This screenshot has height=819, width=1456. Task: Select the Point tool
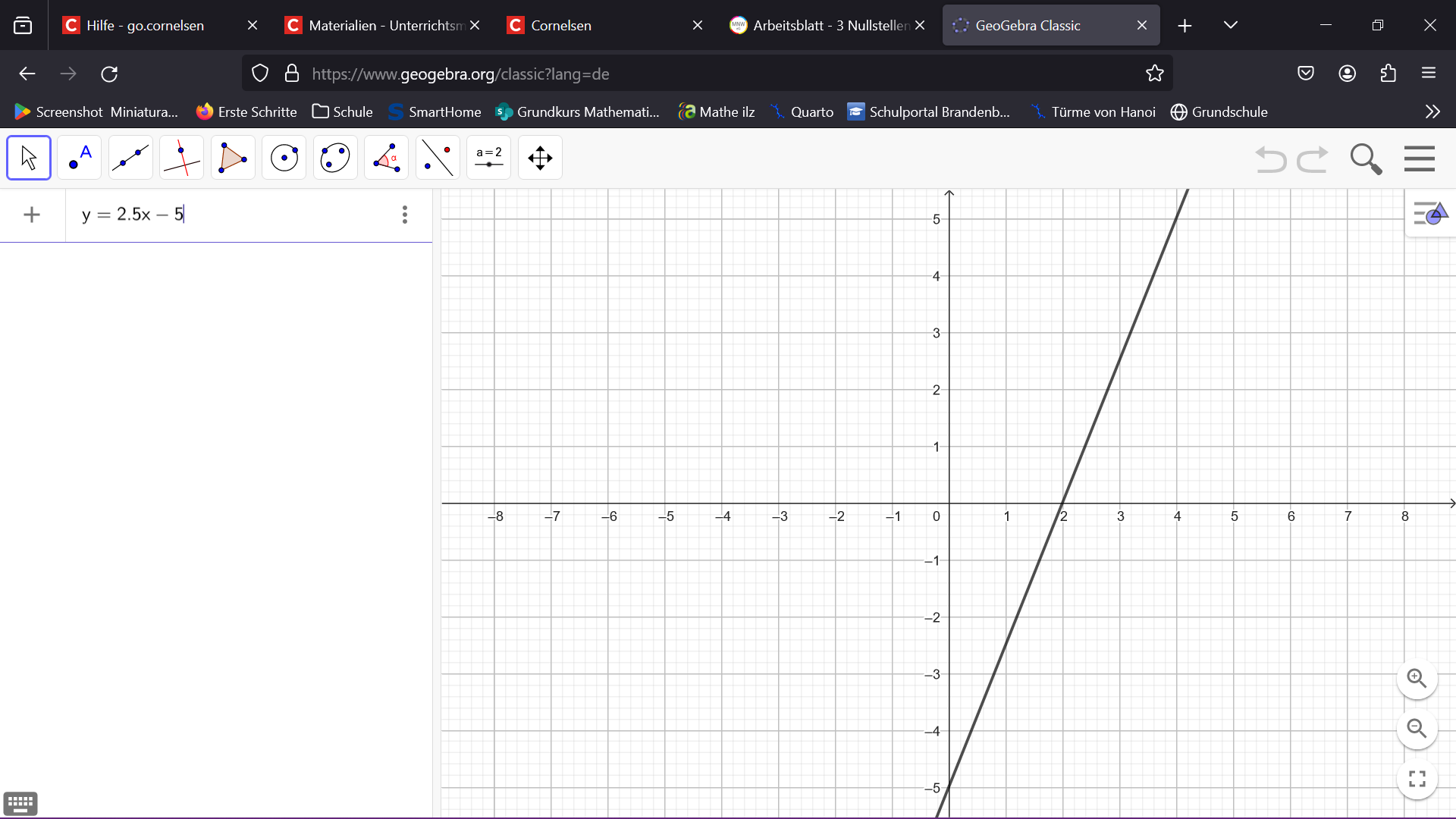[x=80, y=158]
